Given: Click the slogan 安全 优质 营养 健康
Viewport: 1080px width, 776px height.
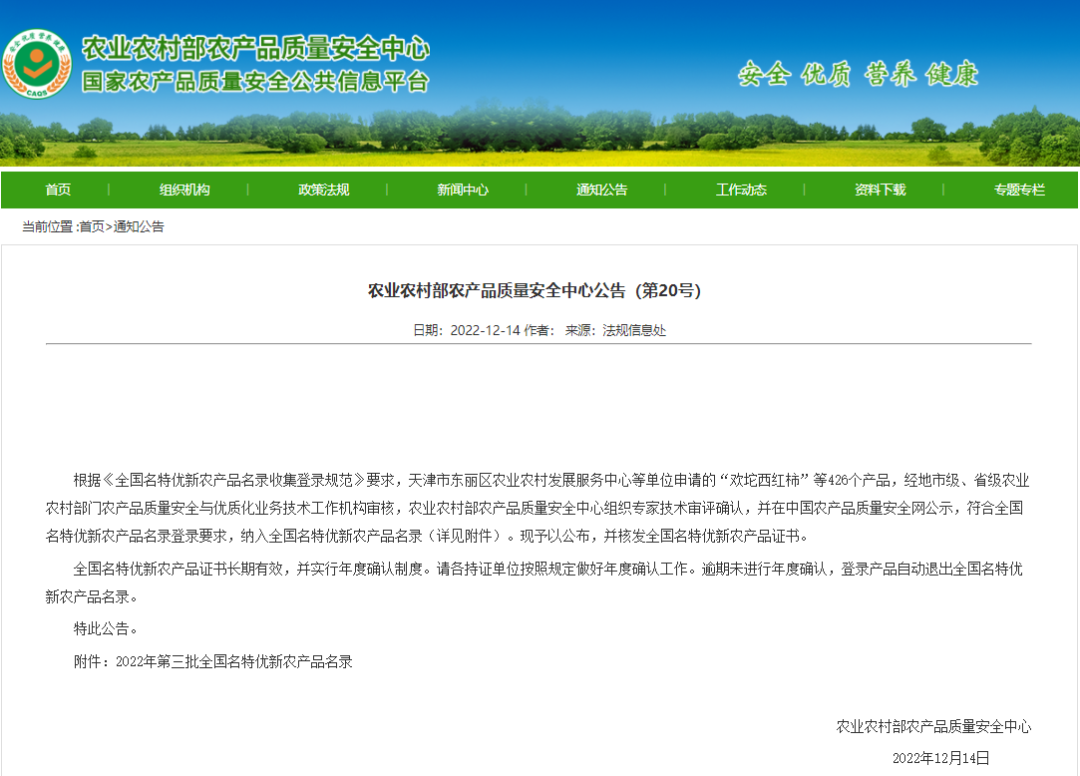Looking at the screenshot, I should click(858, 74).
